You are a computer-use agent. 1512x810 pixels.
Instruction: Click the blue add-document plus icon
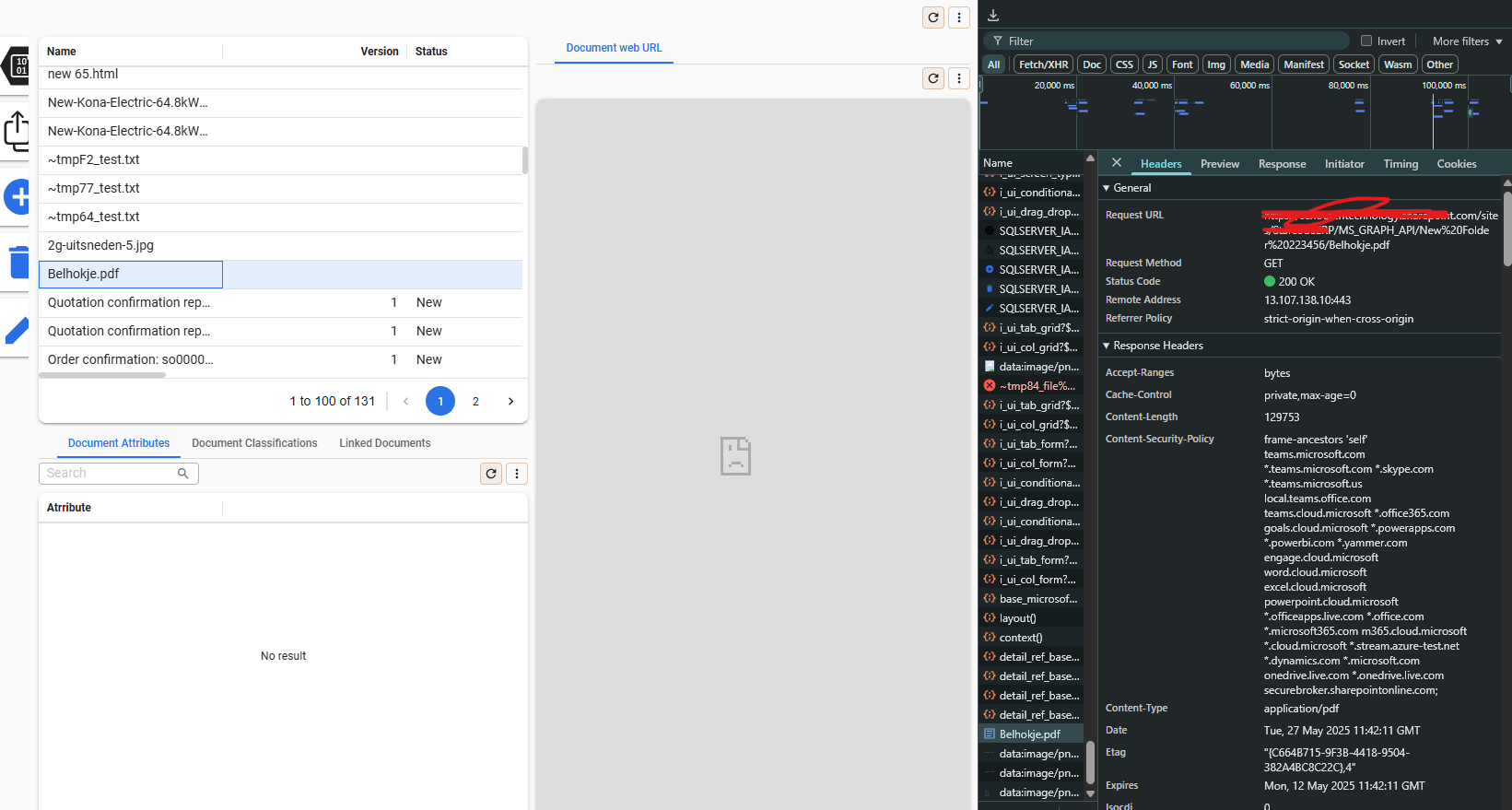18,196
